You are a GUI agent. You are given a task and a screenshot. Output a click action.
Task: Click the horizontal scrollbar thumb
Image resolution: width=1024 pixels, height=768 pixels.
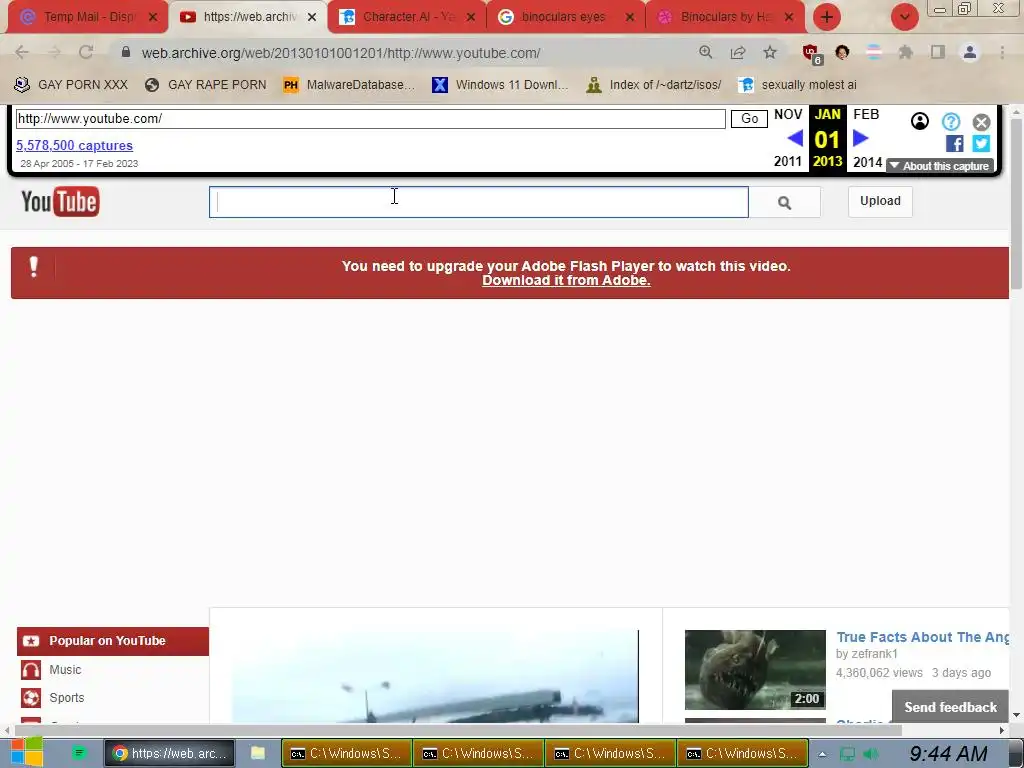(x=458, y=730)
